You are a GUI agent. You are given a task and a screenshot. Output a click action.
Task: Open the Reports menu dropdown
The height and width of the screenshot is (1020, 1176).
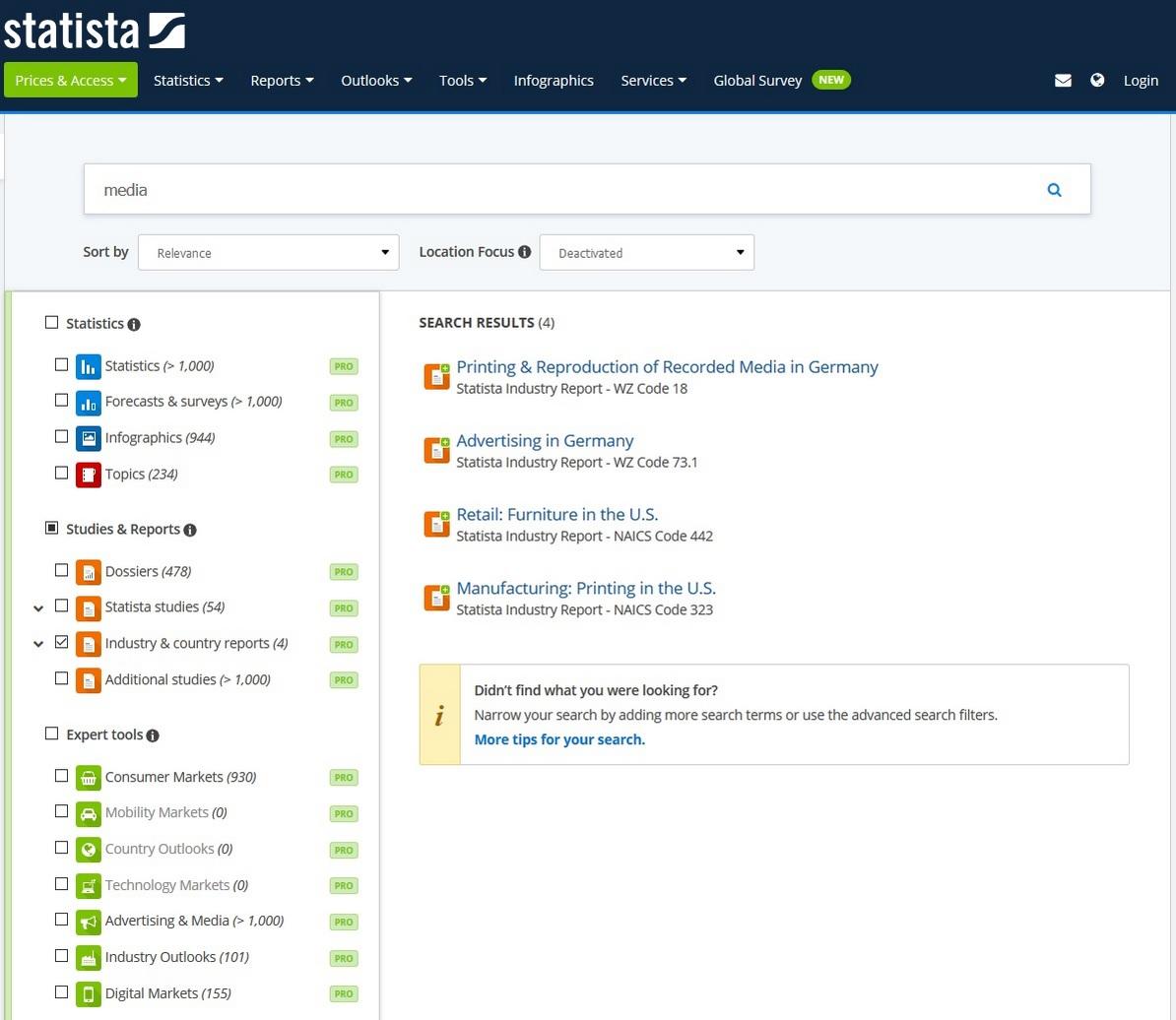click(x=282, y=80)
